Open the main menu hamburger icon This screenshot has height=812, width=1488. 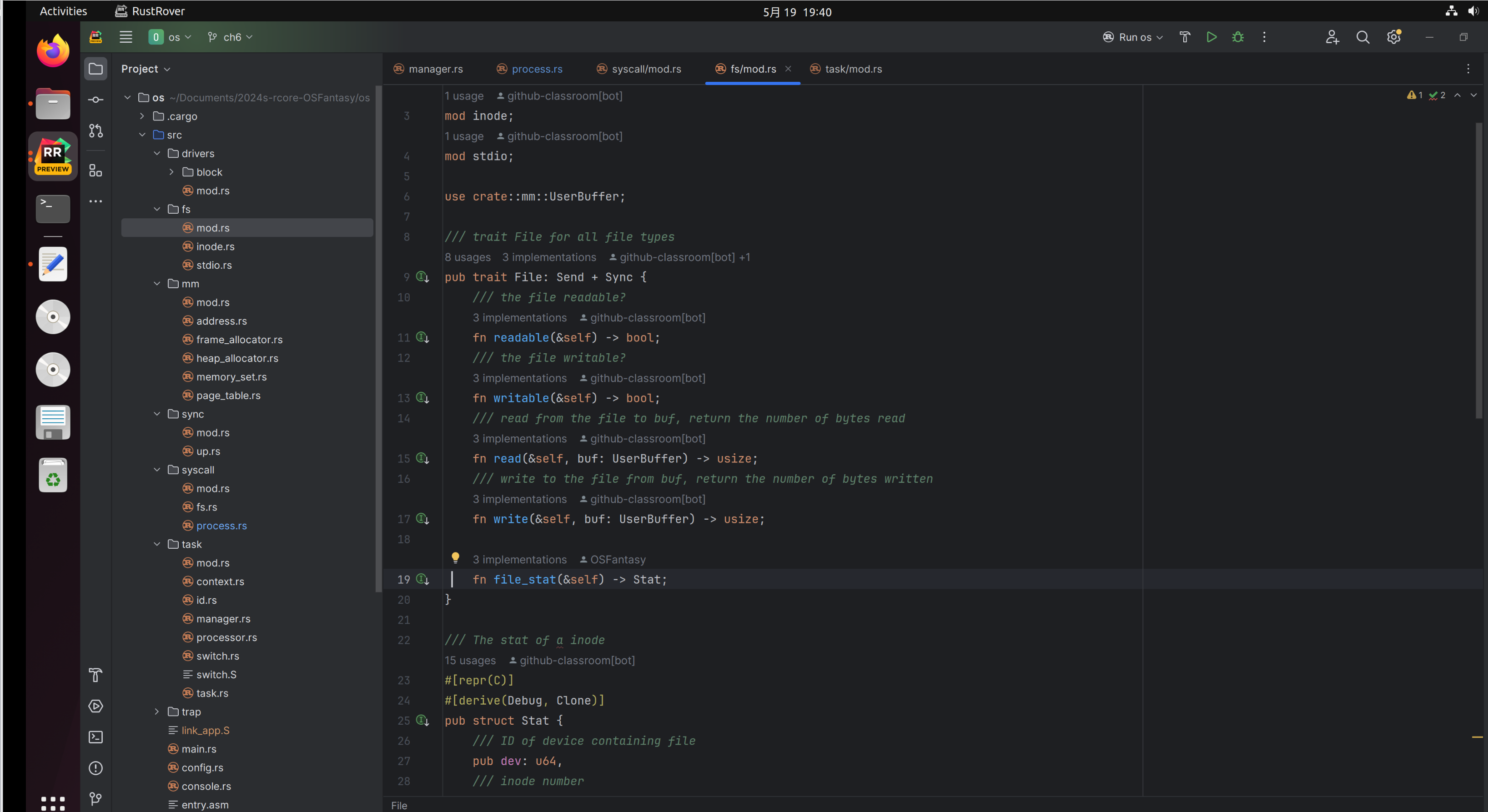pos(126,37)
